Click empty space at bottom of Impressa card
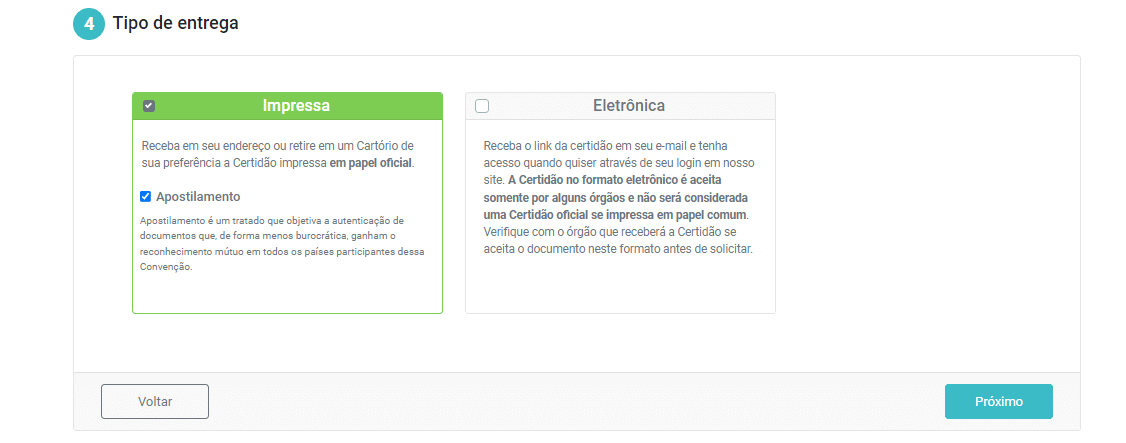This screenshot has width=1126, height=443. click(287, 294)
